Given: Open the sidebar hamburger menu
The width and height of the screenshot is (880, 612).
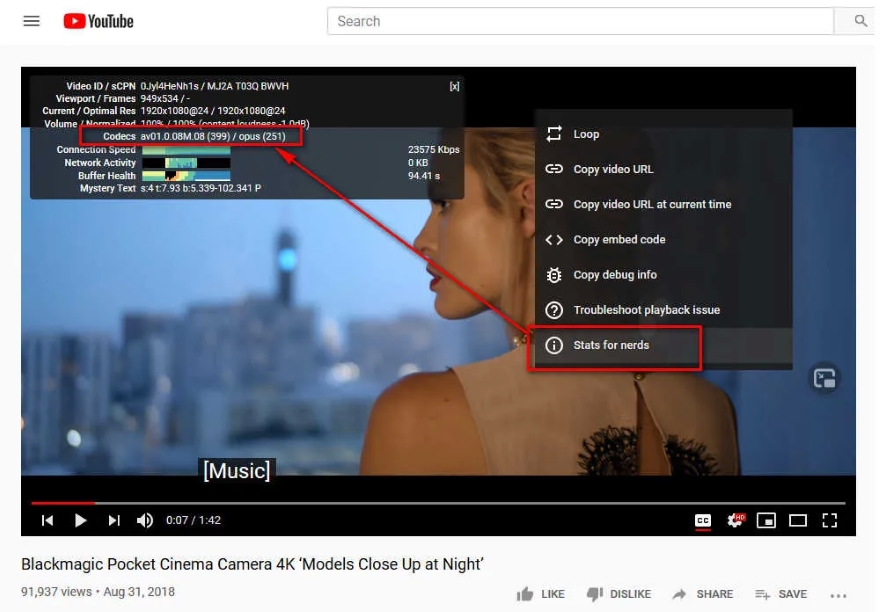Looking at the screenshot, I should [31, 20].
